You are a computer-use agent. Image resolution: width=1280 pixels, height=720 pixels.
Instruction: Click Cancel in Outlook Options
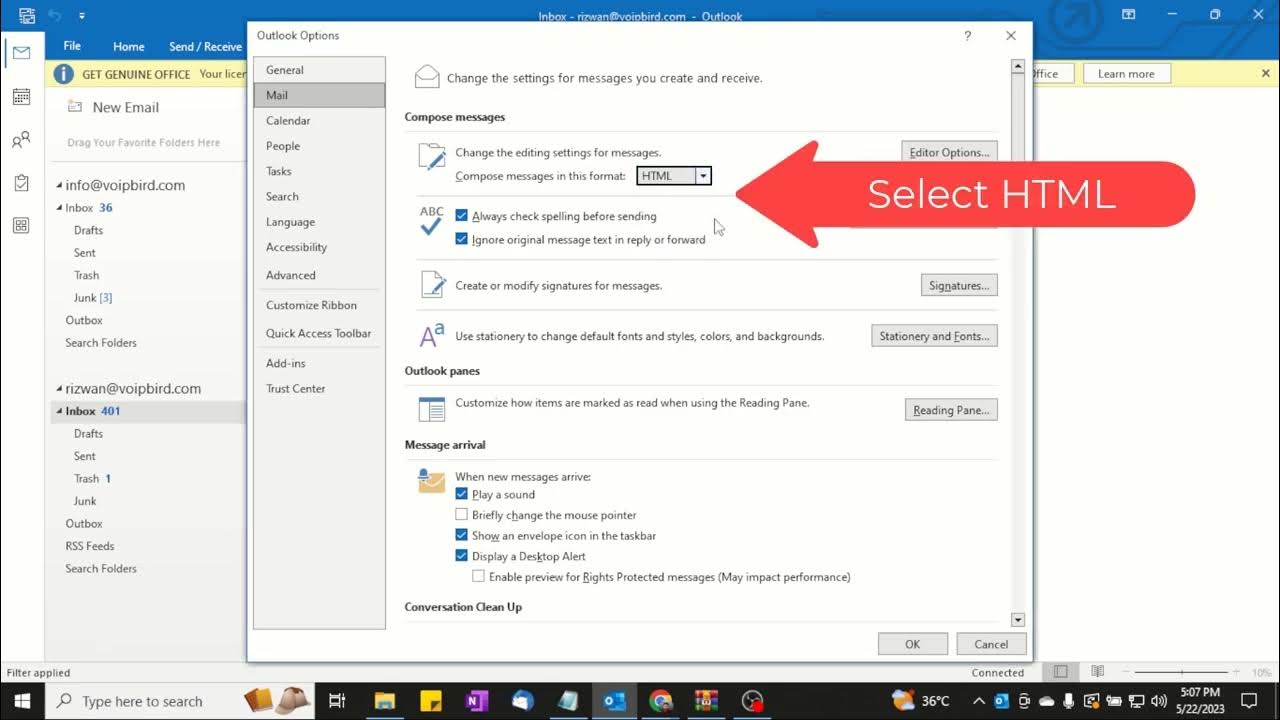tap(991, 644)
